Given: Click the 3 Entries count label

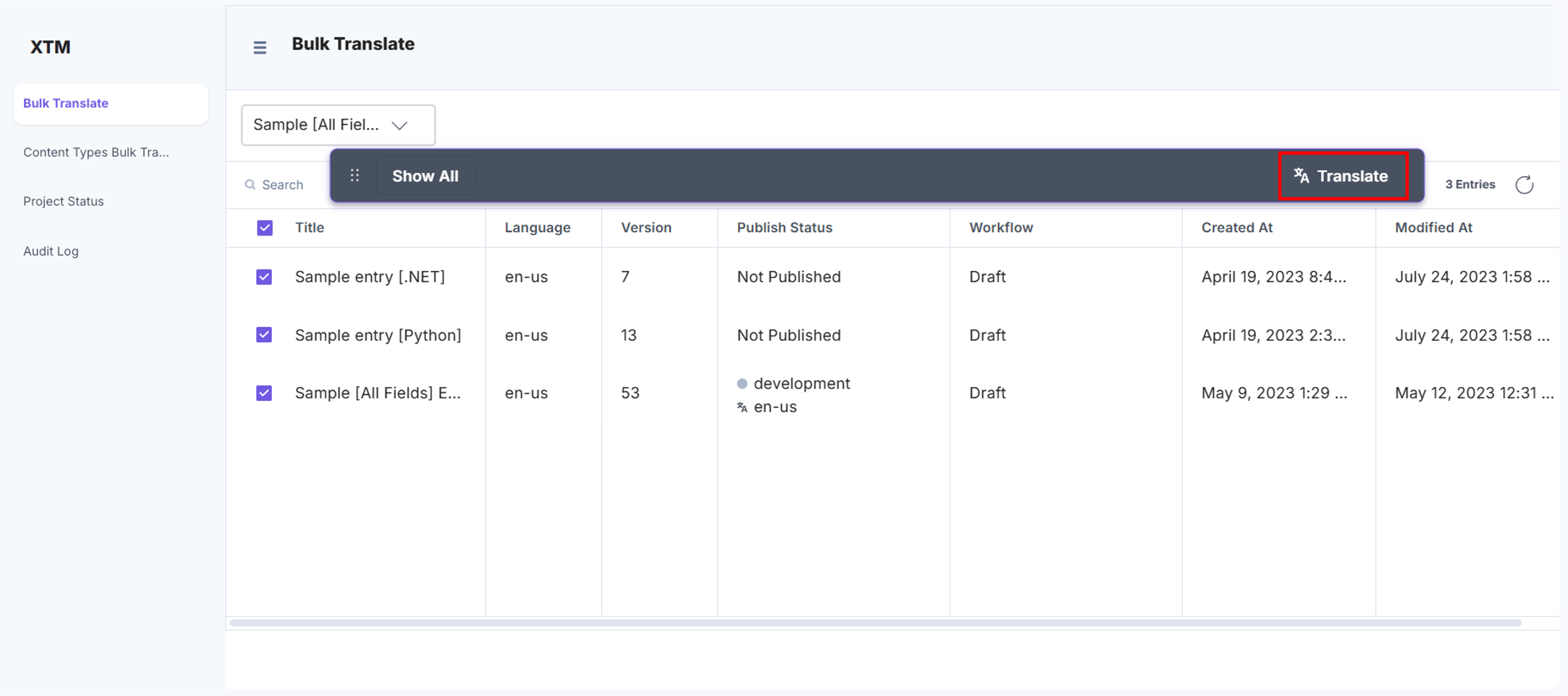Looking at the screenshot, I should pyautogui.click(x=1470, y=185).
